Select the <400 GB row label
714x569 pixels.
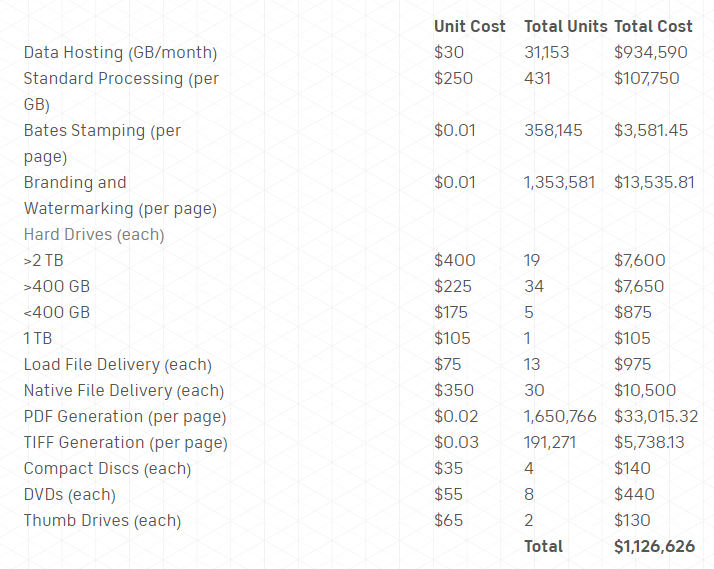click(x=57, y=312)
